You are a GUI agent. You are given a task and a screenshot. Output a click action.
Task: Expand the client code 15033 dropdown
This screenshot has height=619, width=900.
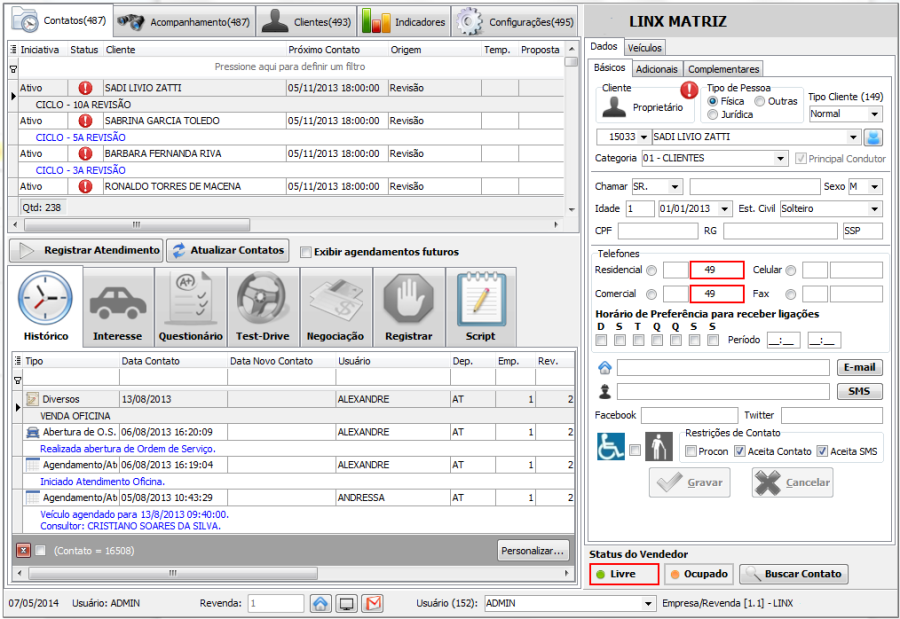643,137
